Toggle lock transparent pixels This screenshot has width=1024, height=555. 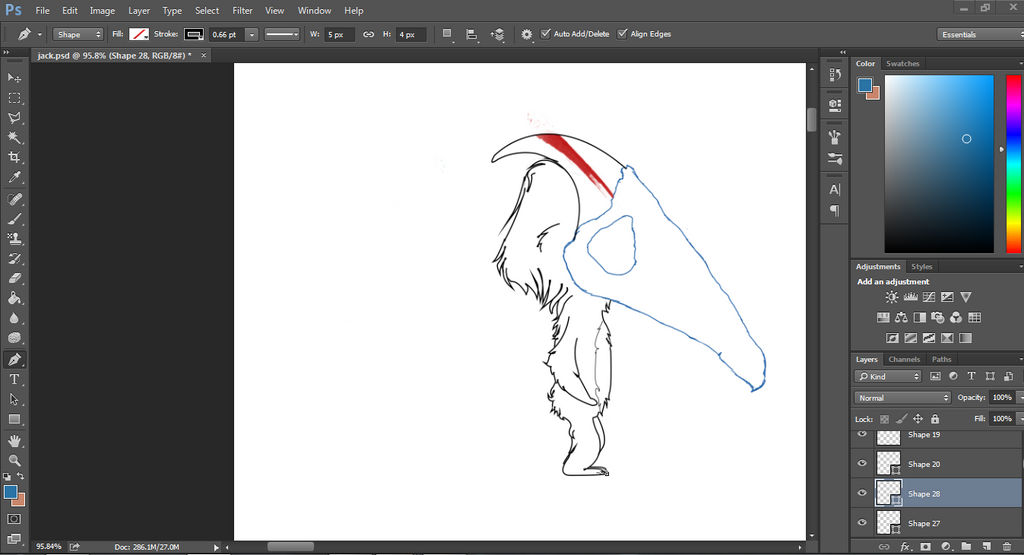(x=884, y=419)
